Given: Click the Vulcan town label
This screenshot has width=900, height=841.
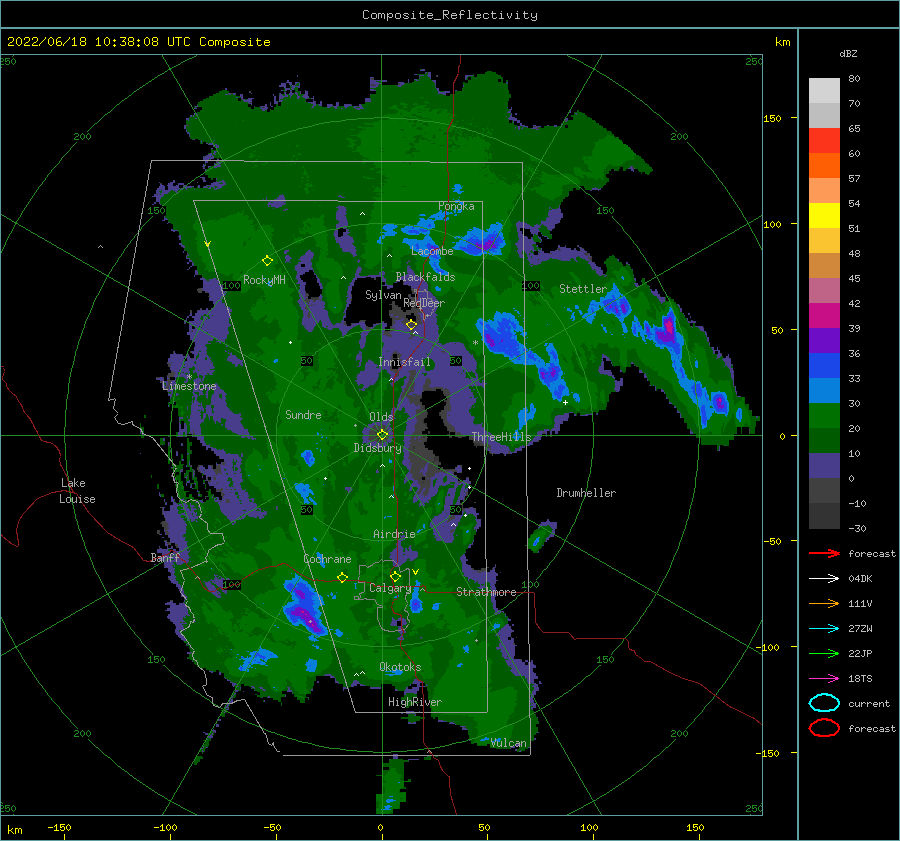Looking at the screenshot, I should point(508,743).
